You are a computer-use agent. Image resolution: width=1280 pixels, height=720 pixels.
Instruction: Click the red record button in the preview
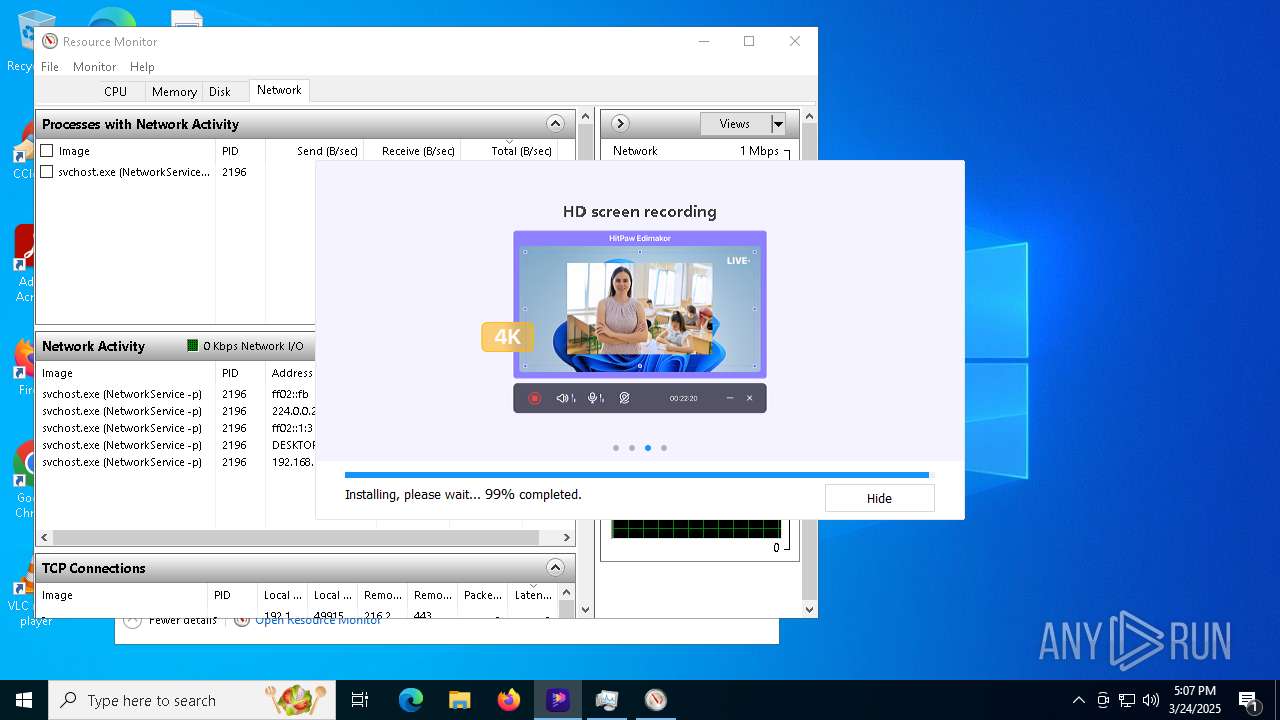(x=535, y=398)
